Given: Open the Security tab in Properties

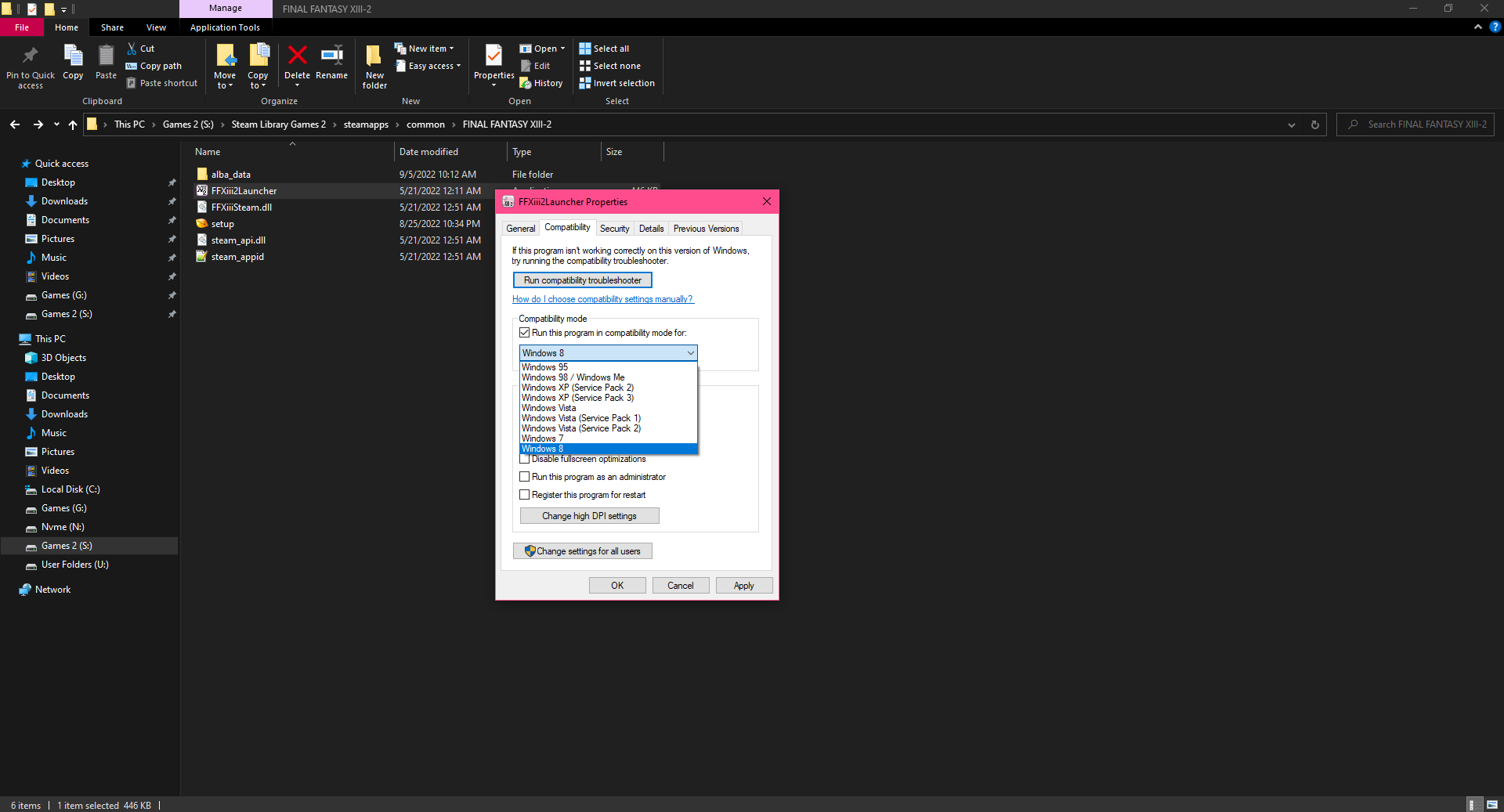Looking at the screenshot, I should point(614,229).
